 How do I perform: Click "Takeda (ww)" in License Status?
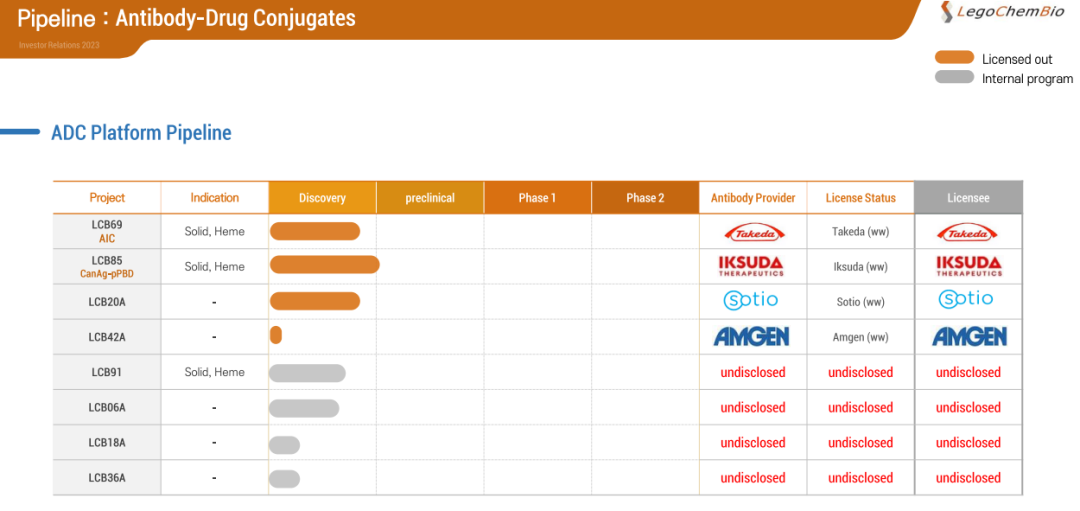point(860,232)
